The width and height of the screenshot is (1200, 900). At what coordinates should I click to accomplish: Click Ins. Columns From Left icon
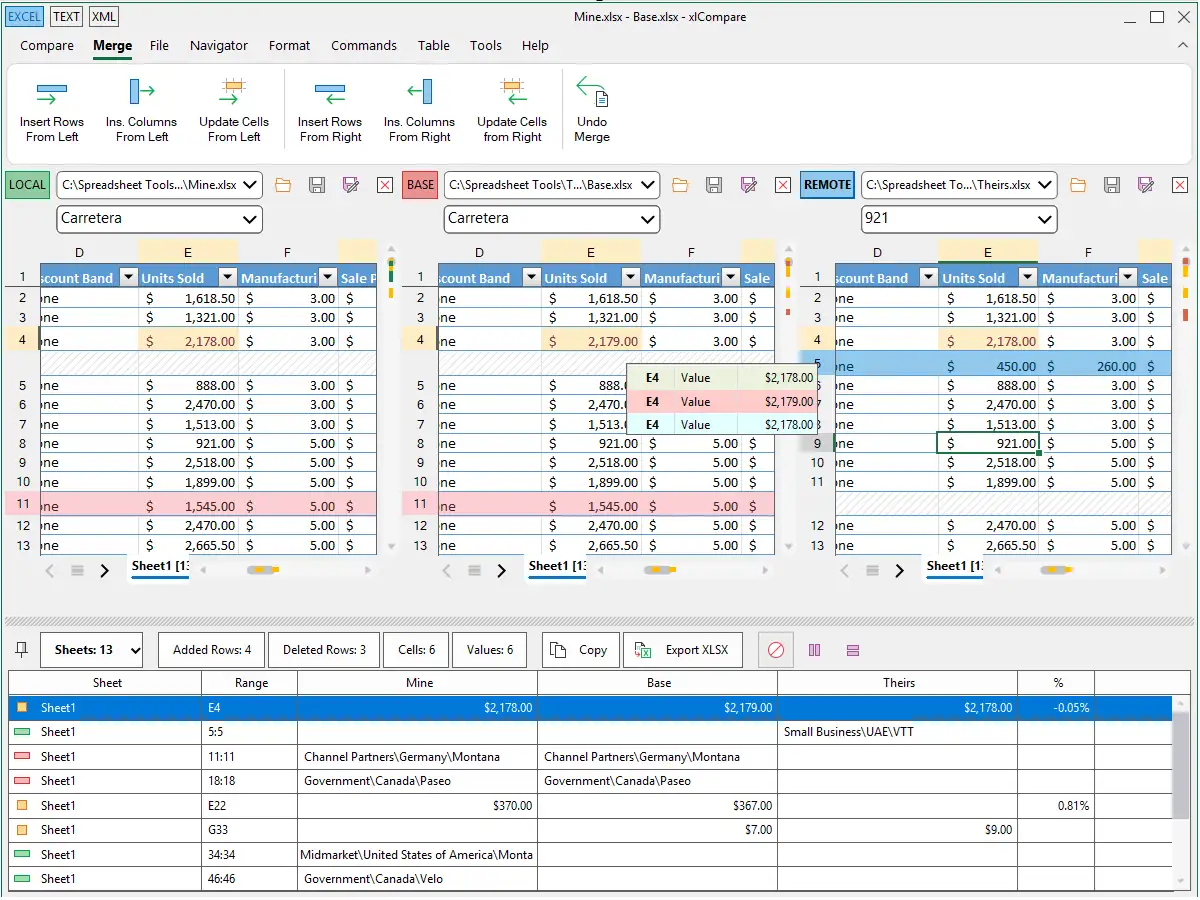[141, 94]
